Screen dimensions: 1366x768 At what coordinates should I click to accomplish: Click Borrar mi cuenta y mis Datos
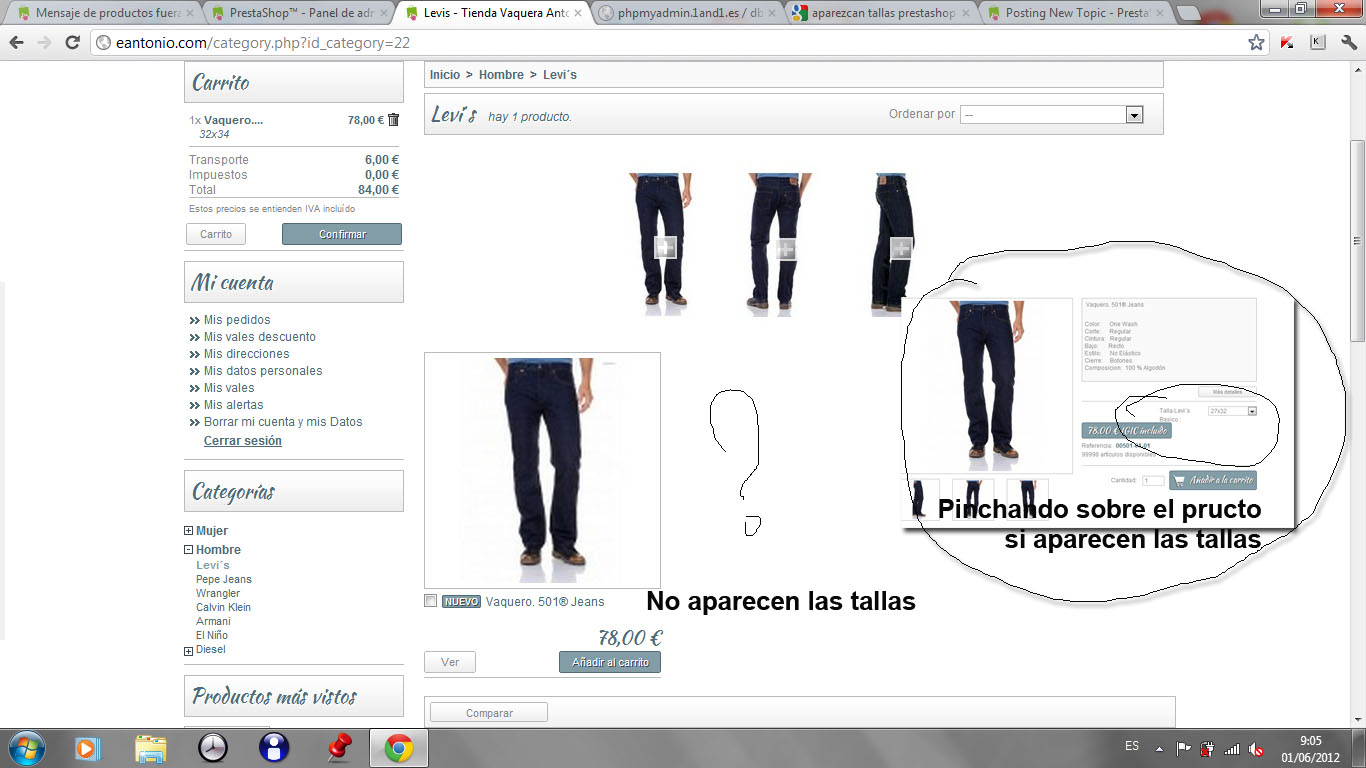pos(283,422)
